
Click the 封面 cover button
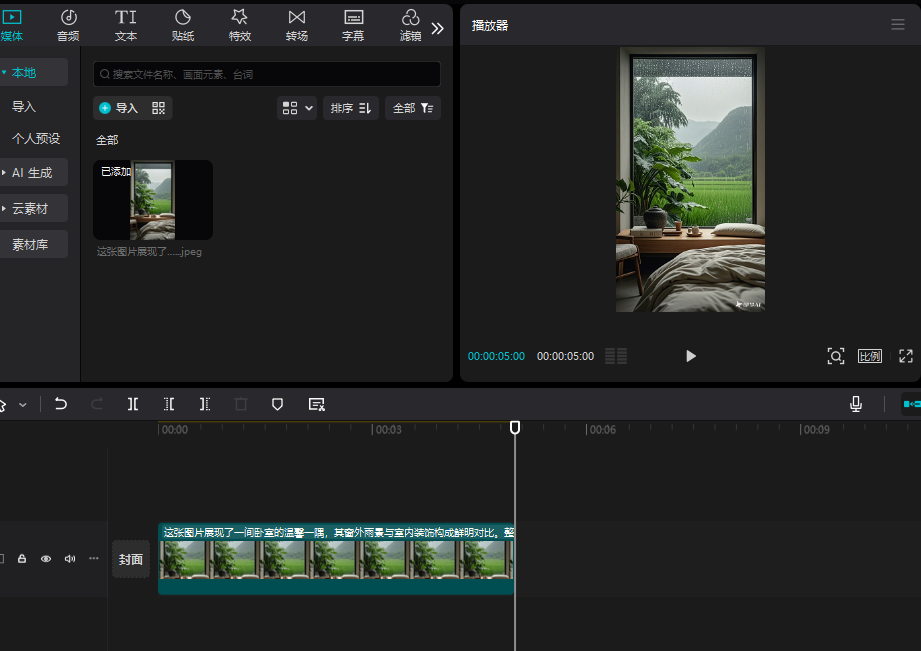point(130,559)
